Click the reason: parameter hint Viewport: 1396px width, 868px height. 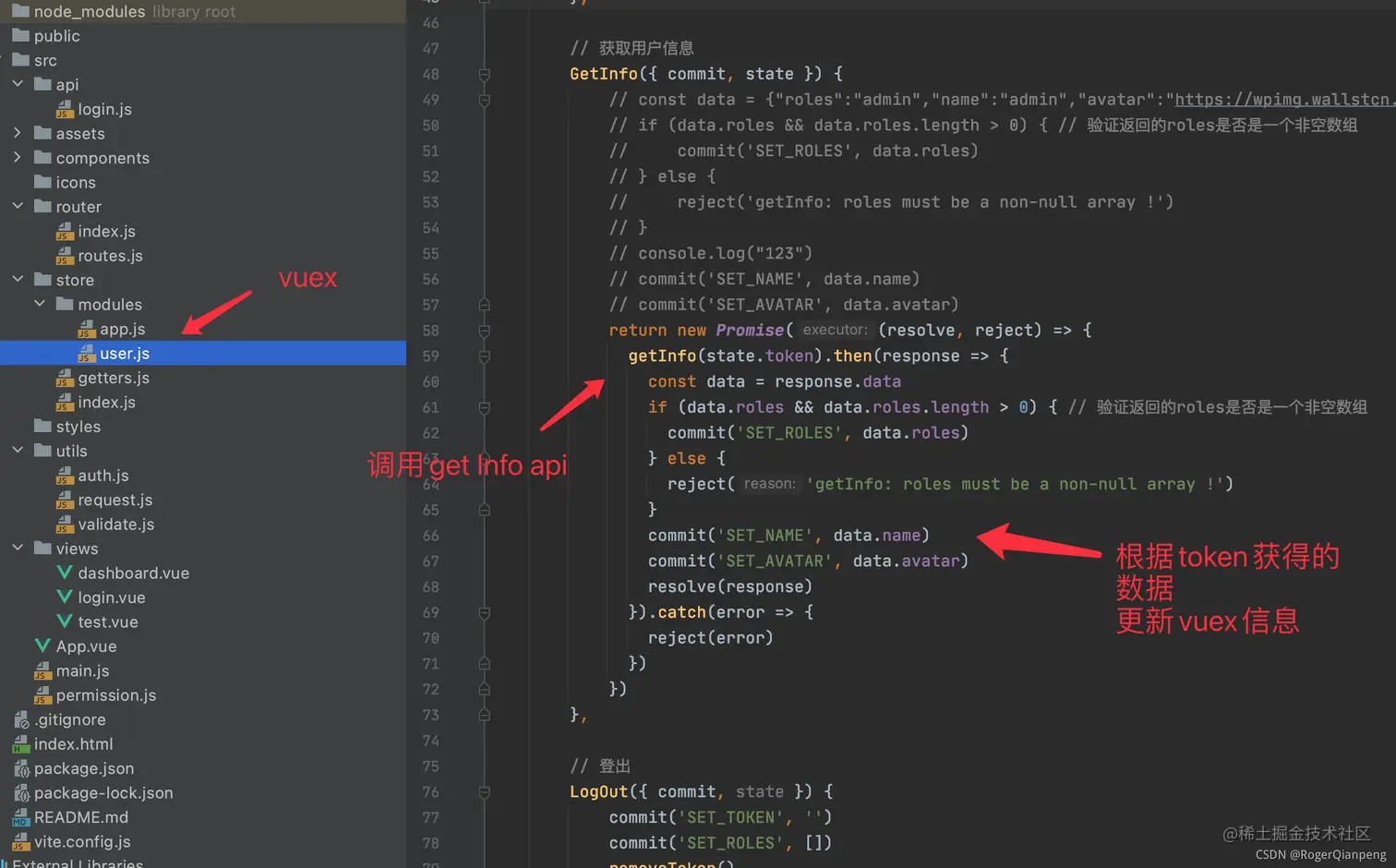[769, 484]
